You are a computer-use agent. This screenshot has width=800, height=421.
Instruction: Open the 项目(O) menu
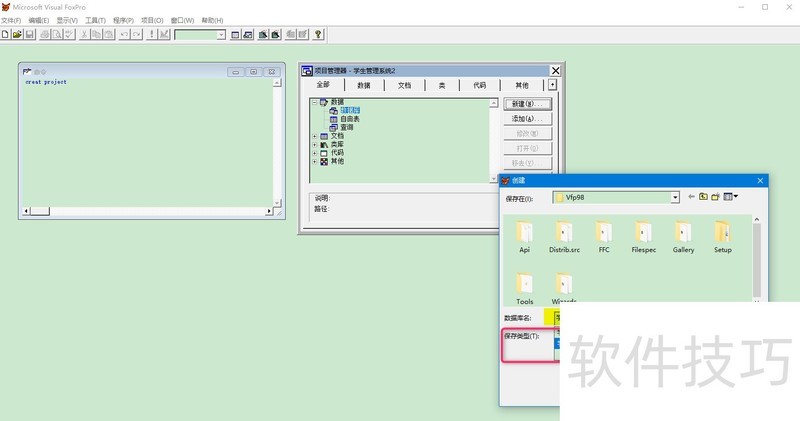(x=152, y=20)
